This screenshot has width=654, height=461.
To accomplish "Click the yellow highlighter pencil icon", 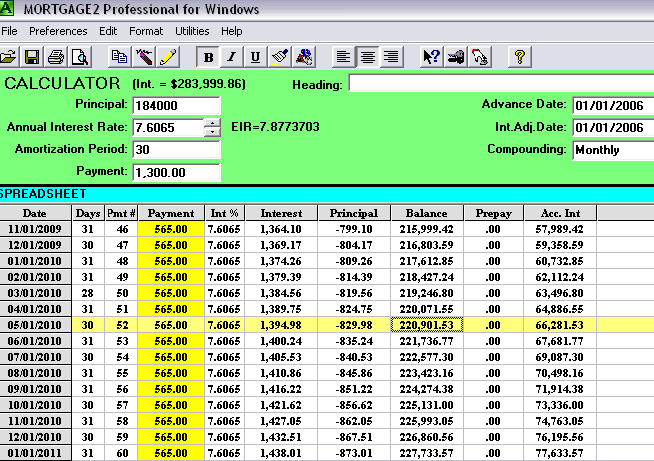I will pos(168,57).
